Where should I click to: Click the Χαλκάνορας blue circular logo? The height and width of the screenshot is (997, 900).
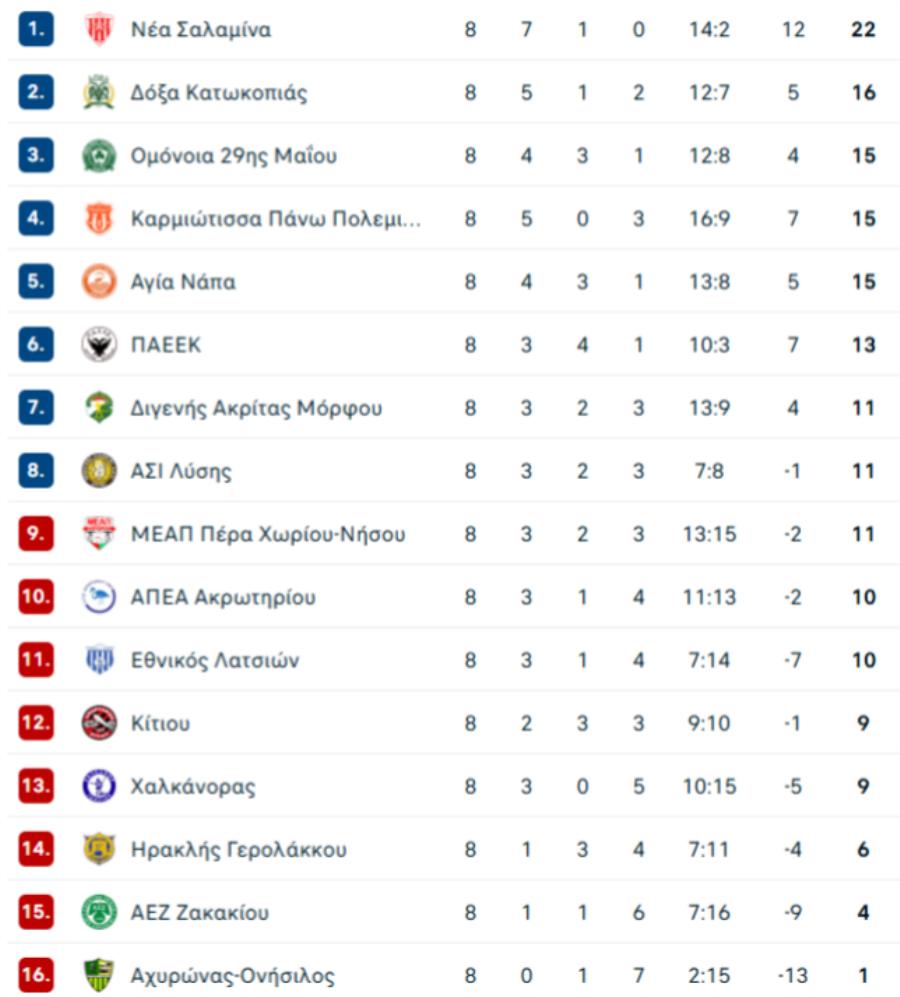98,786
